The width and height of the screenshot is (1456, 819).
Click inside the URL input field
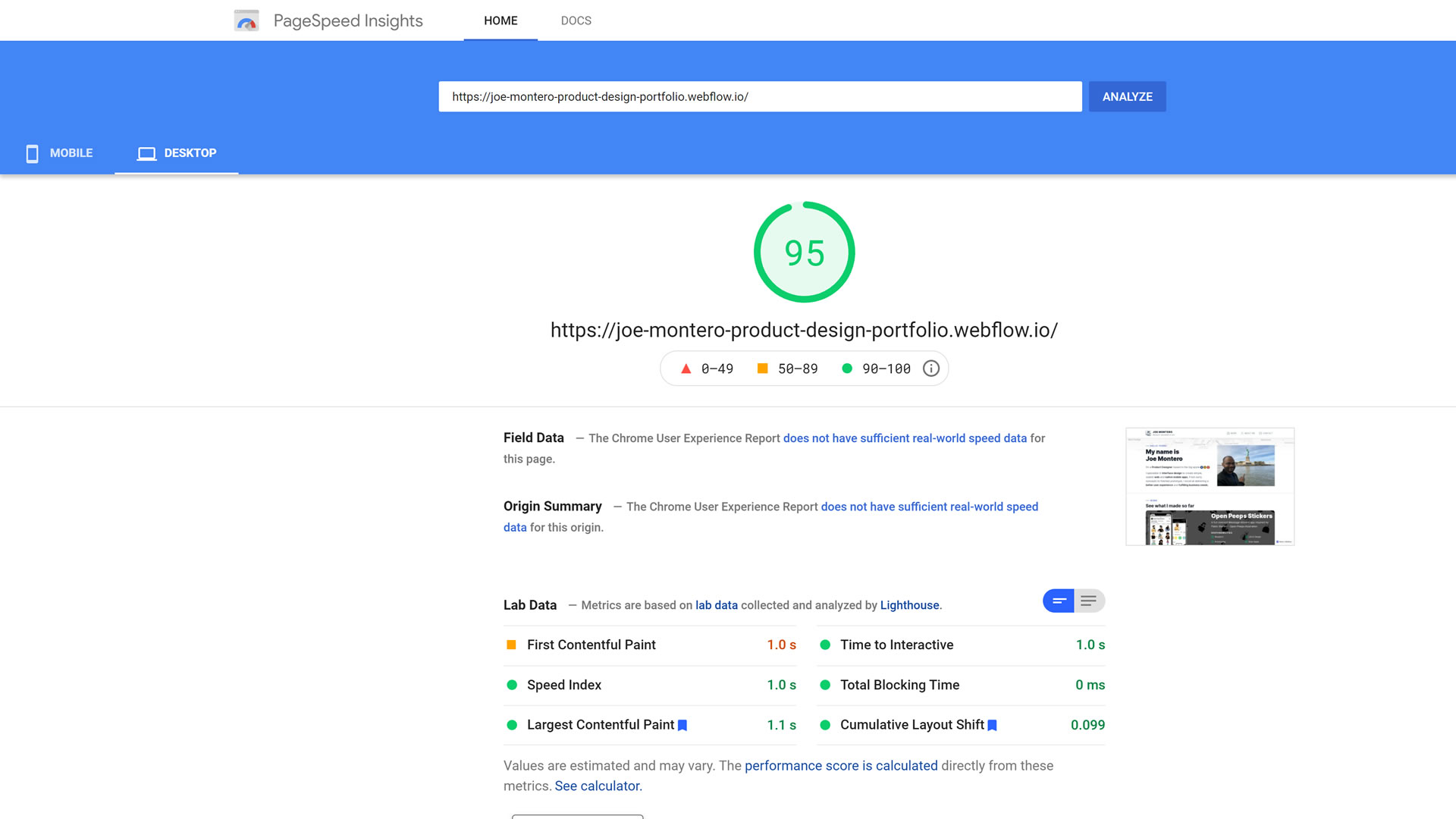click(x=760, y=96)
